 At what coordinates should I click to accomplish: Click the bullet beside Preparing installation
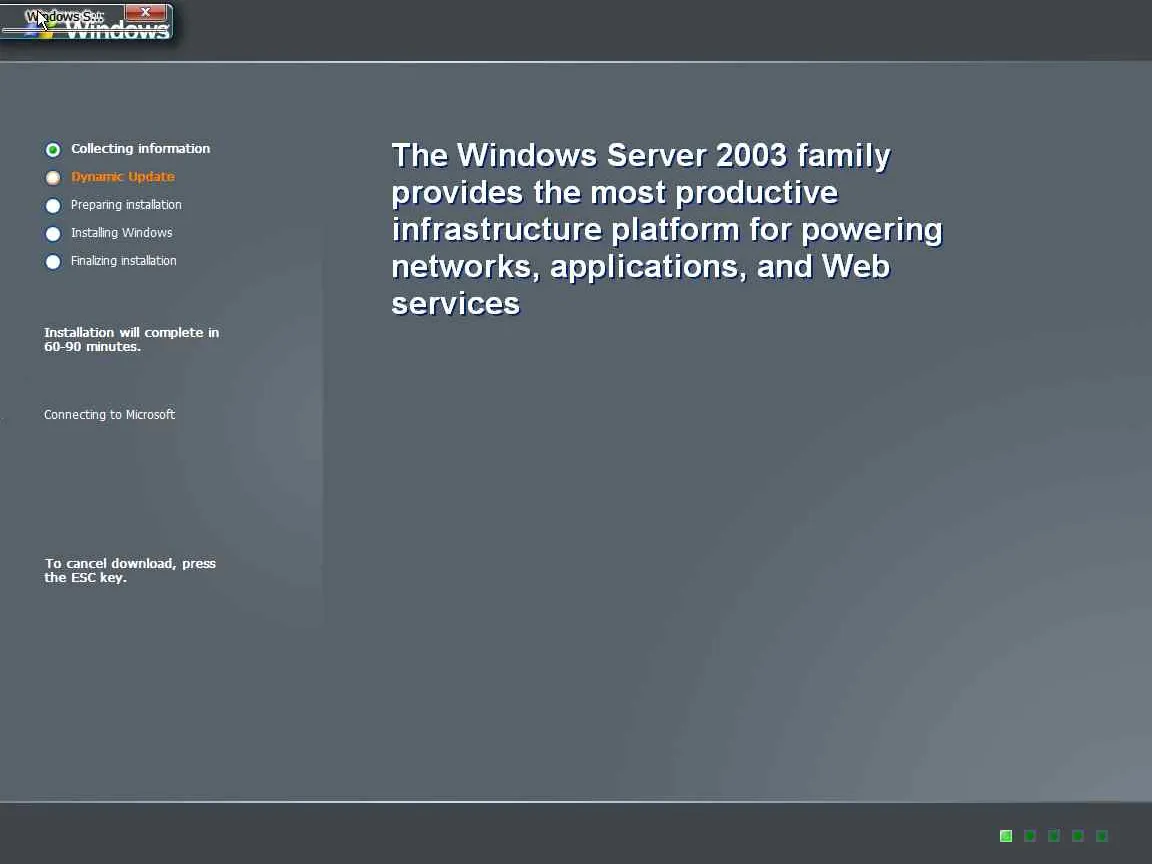pyautogui.click(x=53, y=206)
